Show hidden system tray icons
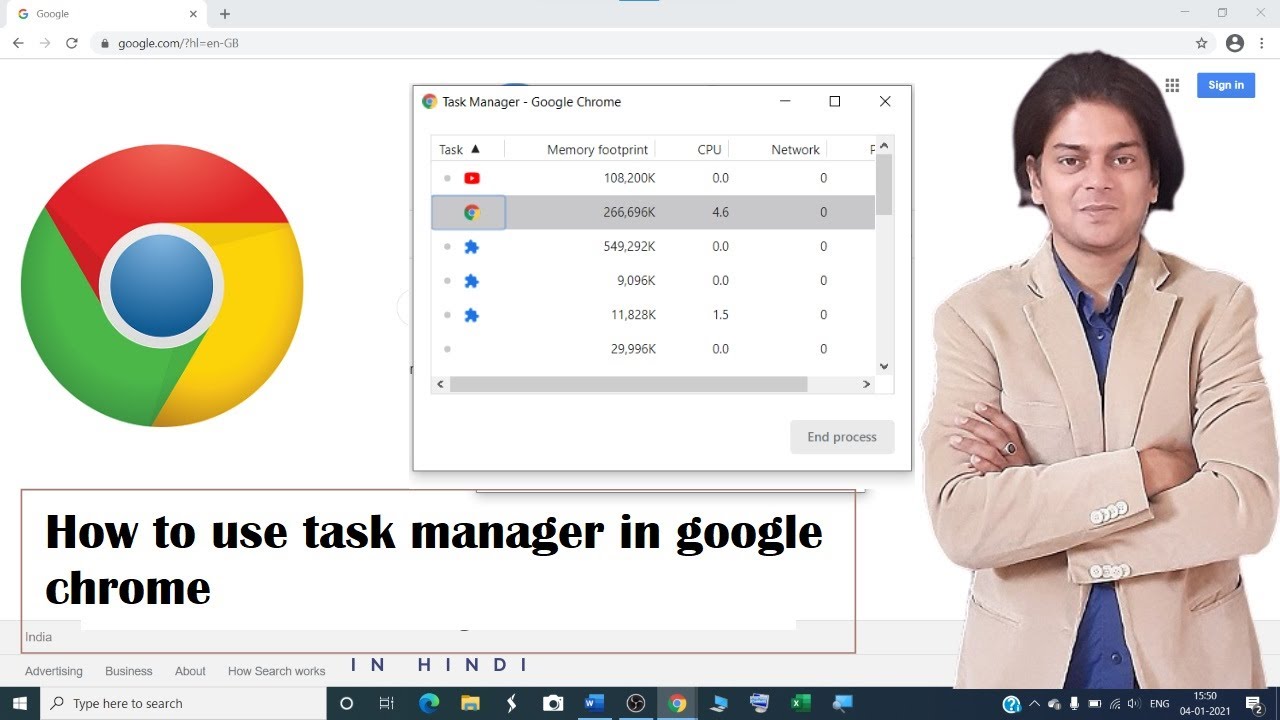Viewport: 1280px width, 720px height. (x=1035, y=703)
